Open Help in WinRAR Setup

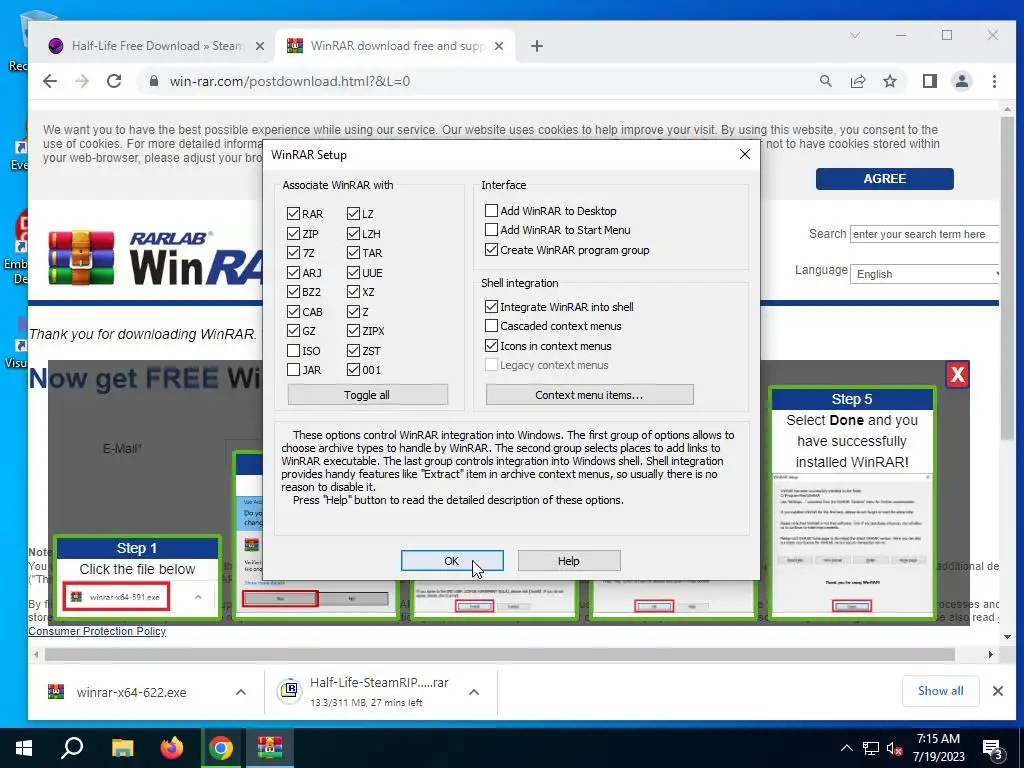click(569, 560)
